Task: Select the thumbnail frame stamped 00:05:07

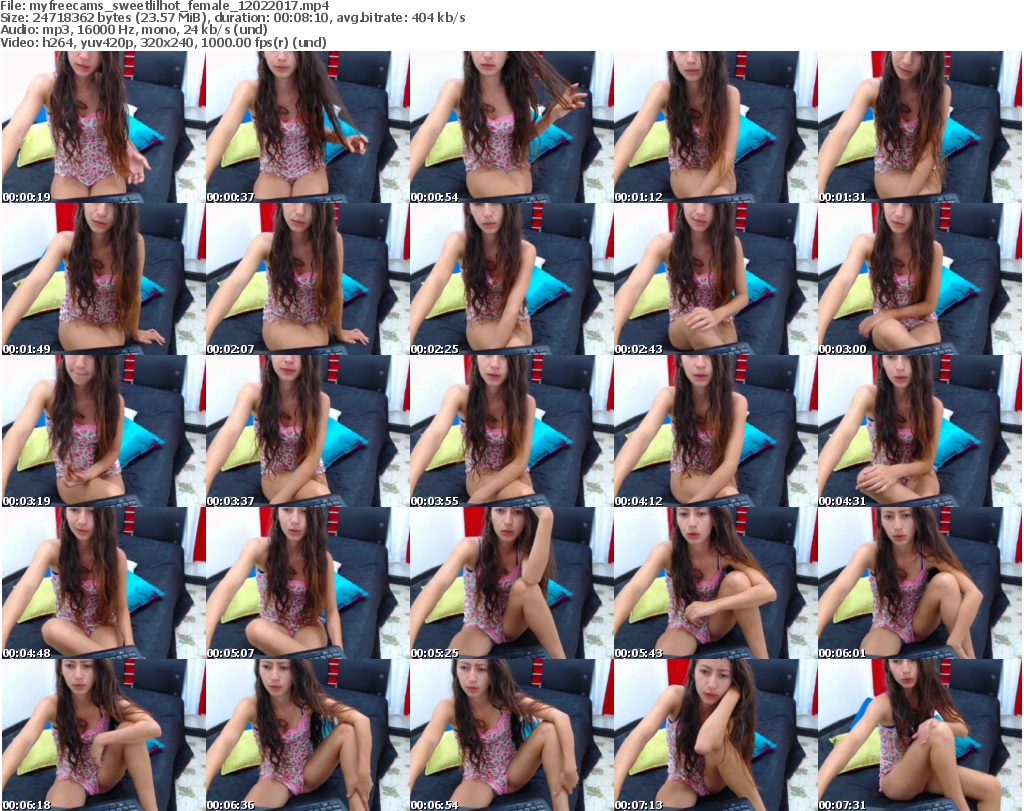Action: click(x=308, y=583)
